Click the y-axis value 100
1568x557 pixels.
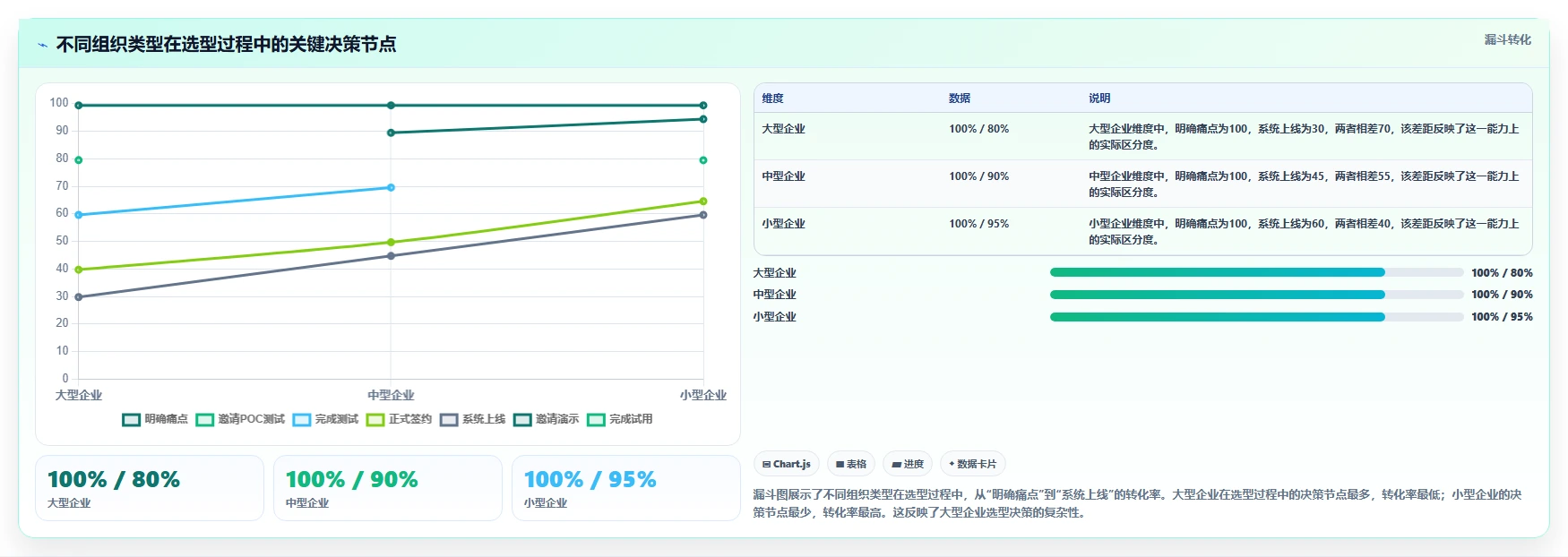point(59,103)
